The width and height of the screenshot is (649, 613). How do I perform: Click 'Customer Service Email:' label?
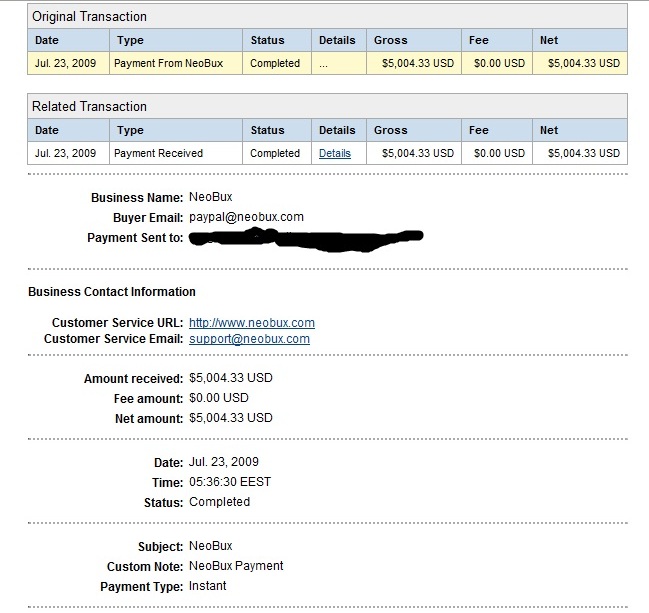[x=113, y=339]
